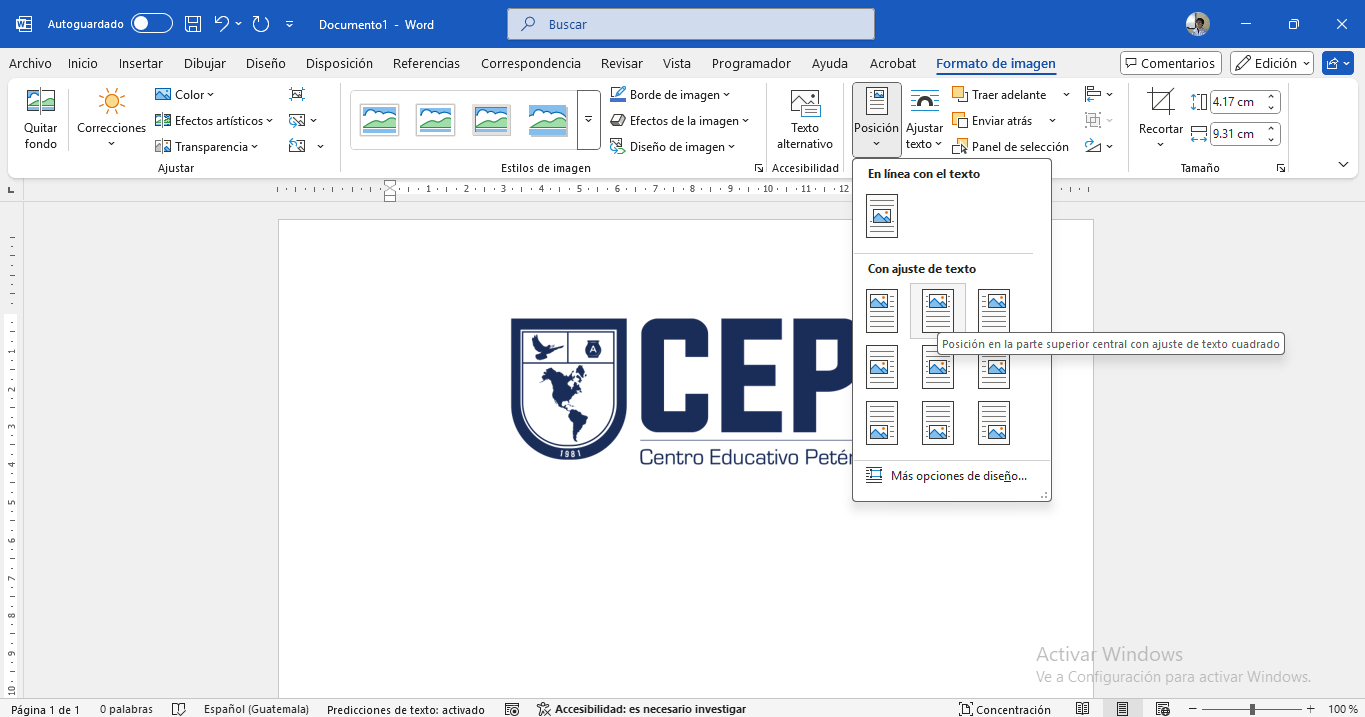The width and height of the screenshot is (1365, 717).
Task: Click the user account avatar
Action: tap(1197, 24)
